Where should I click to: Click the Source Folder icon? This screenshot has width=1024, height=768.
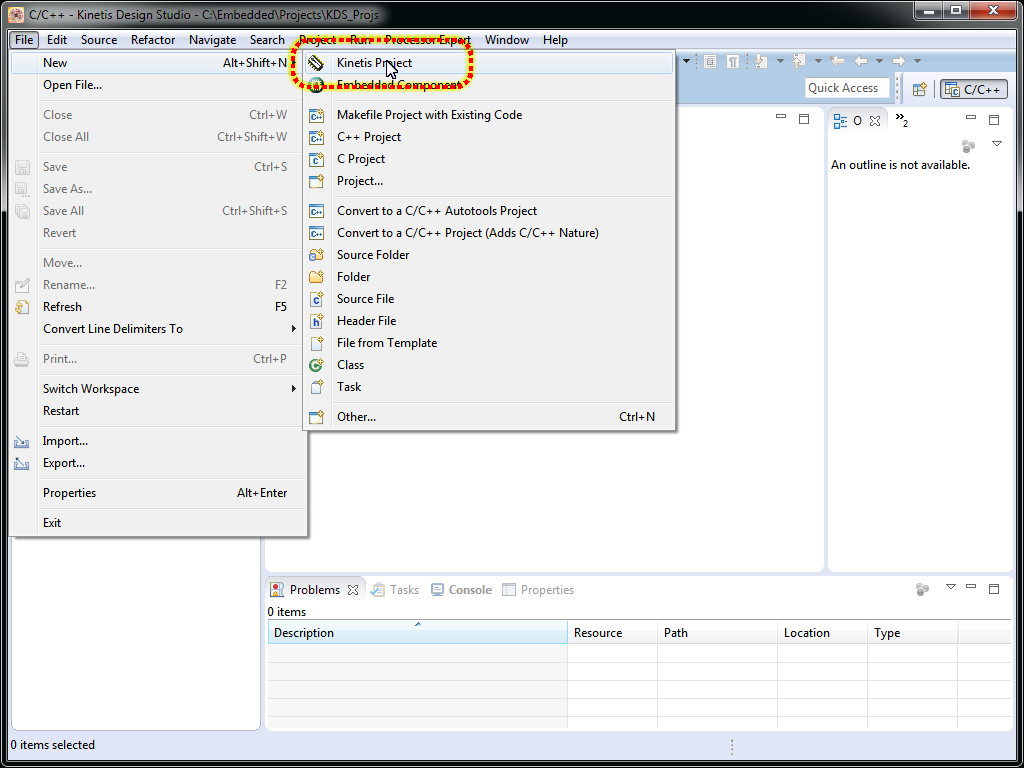coord(316,255)
